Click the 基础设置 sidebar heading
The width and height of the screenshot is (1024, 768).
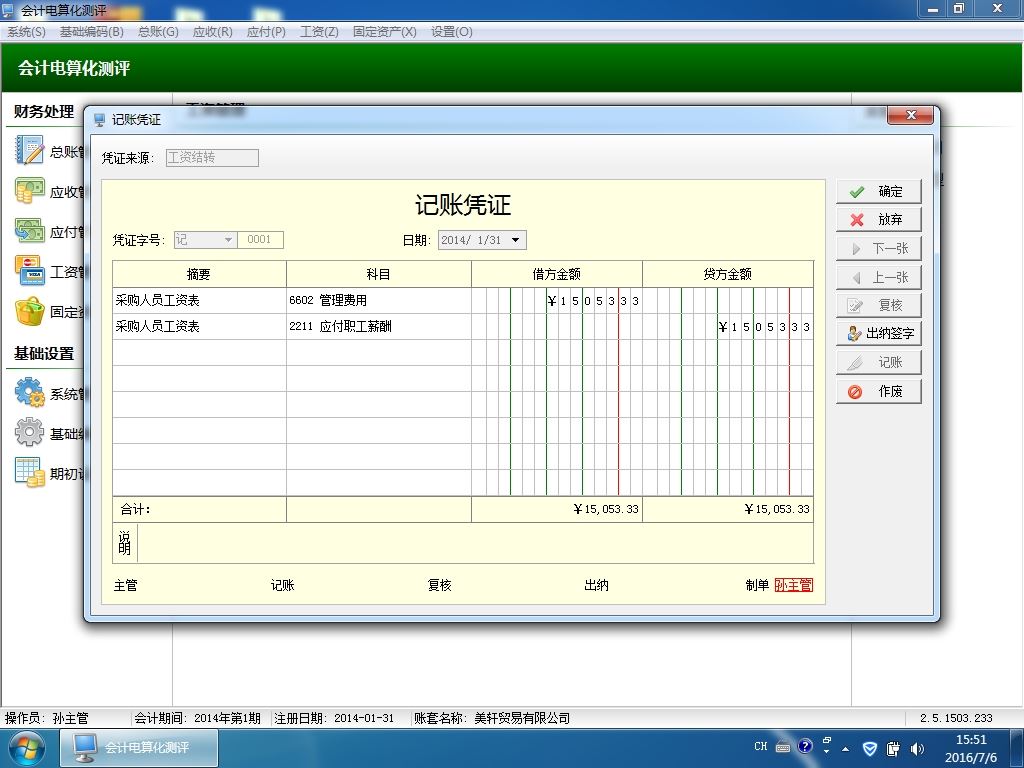44,354
